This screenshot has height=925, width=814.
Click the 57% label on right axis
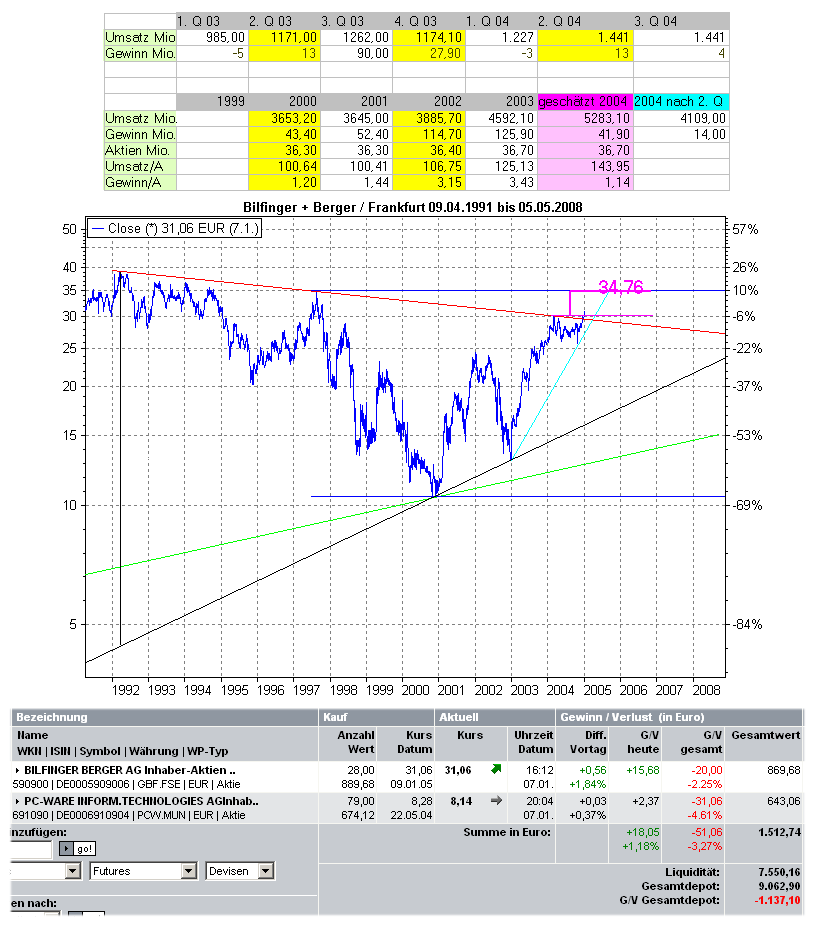click(x=745, y=229)
